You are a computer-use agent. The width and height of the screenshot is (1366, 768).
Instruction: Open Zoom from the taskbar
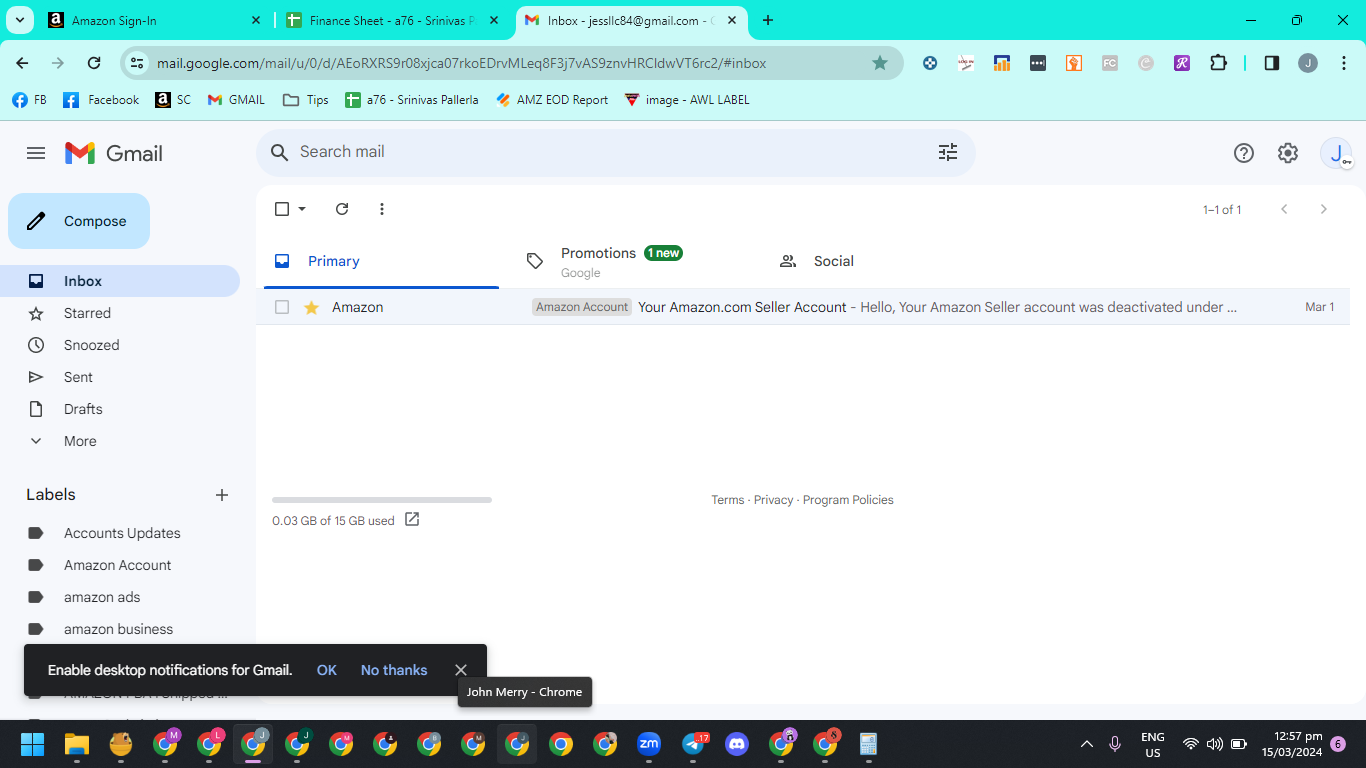pos(649,744)
